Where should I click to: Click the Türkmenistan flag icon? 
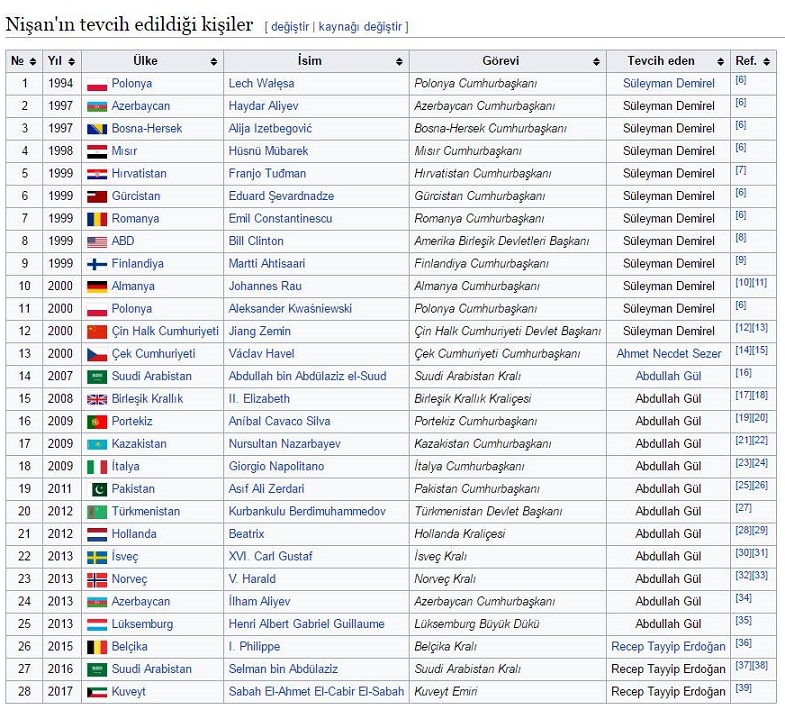97,512
